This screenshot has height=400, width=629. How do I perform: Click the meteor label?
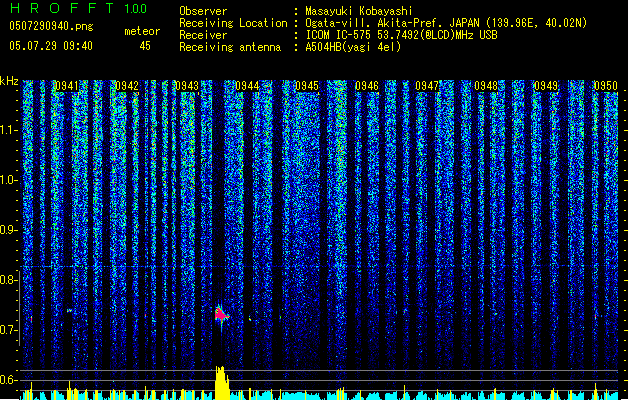coord(142,31)
